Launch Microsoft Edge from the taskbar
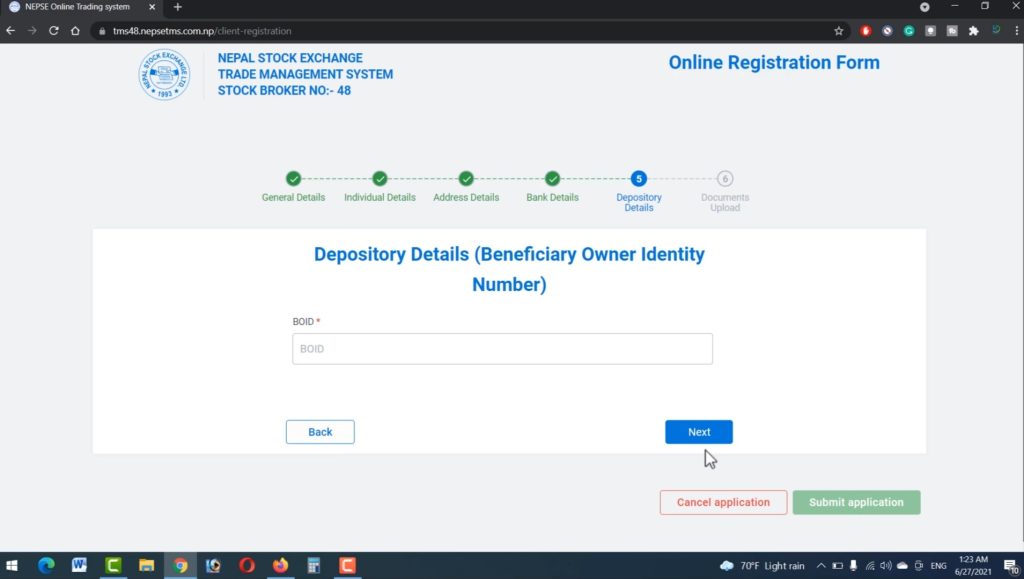 coord(46,565)
